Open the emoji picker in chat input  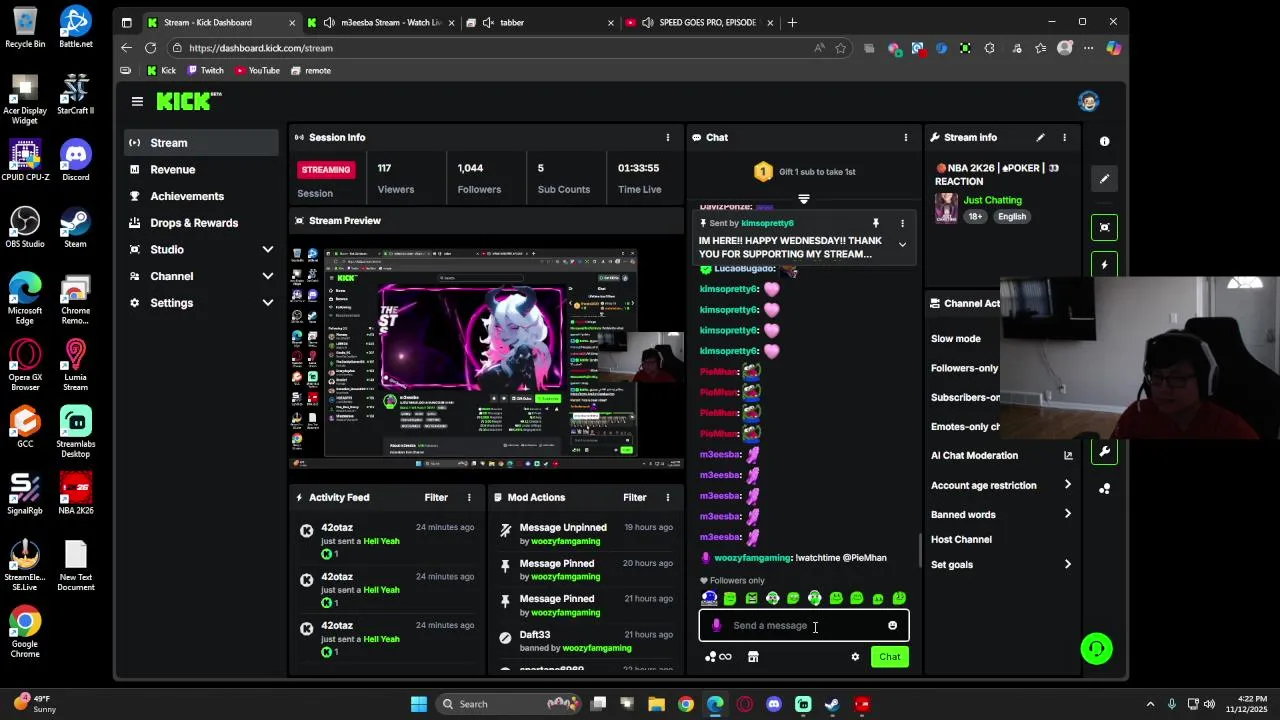892,626
